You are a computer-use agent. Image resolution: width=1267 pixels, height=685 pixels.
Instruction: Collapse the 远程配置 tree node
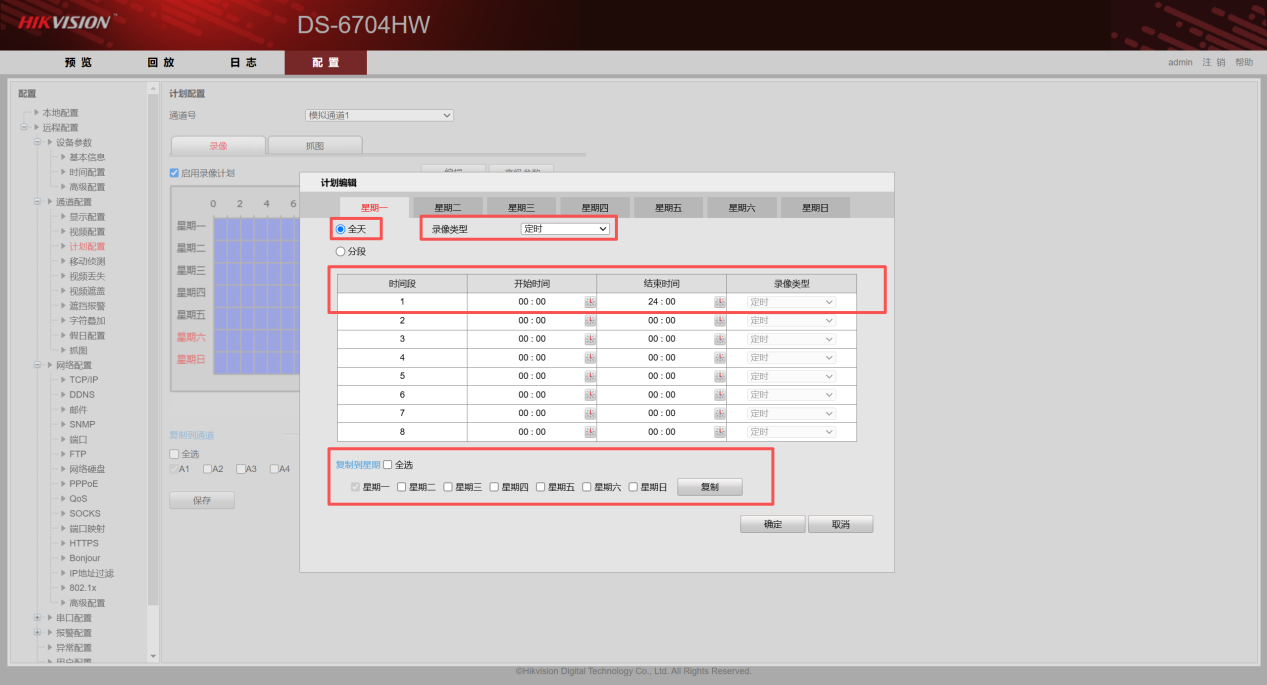click(24, 128)
